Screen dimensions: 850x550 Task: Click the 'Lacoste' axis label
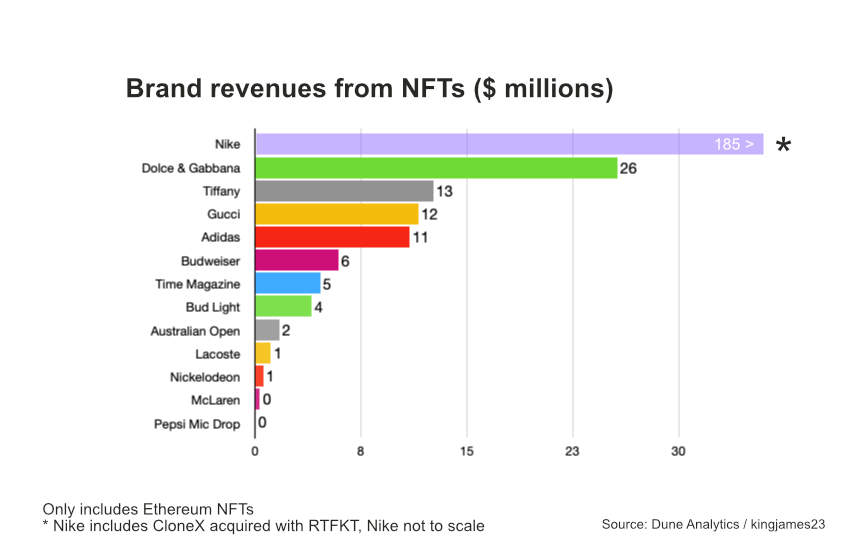pyautogui.click(x=217, y=354)
